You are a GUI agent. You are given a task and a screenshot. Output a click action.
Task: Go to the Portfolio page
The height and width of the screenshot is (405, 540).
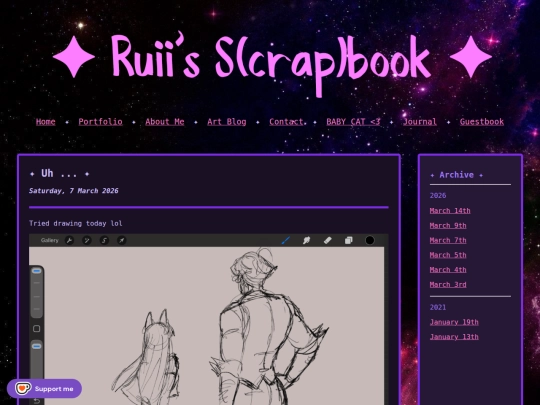(100, 122)
